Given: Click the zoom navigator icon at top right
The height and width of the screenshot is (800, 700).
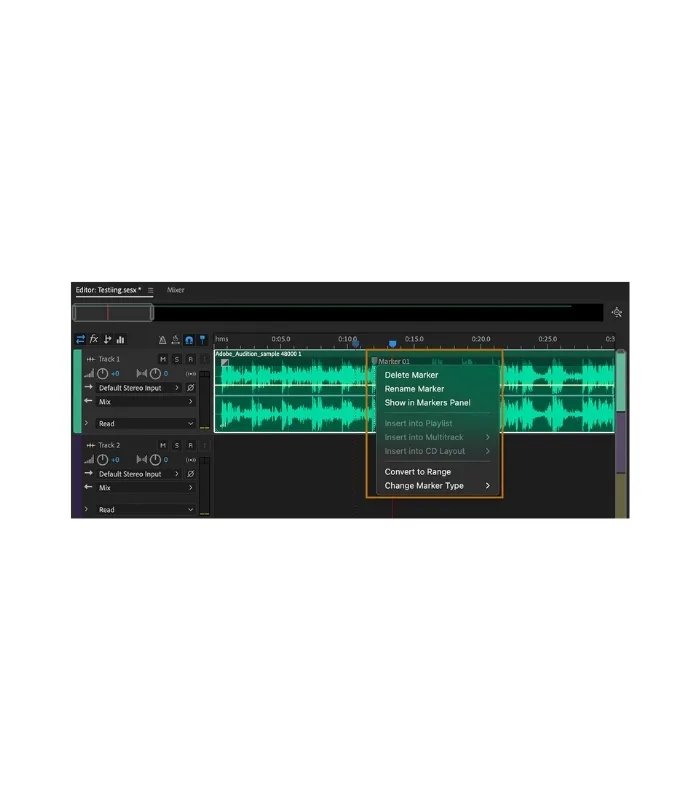Looking at the screenshot, I should [617, 313].
